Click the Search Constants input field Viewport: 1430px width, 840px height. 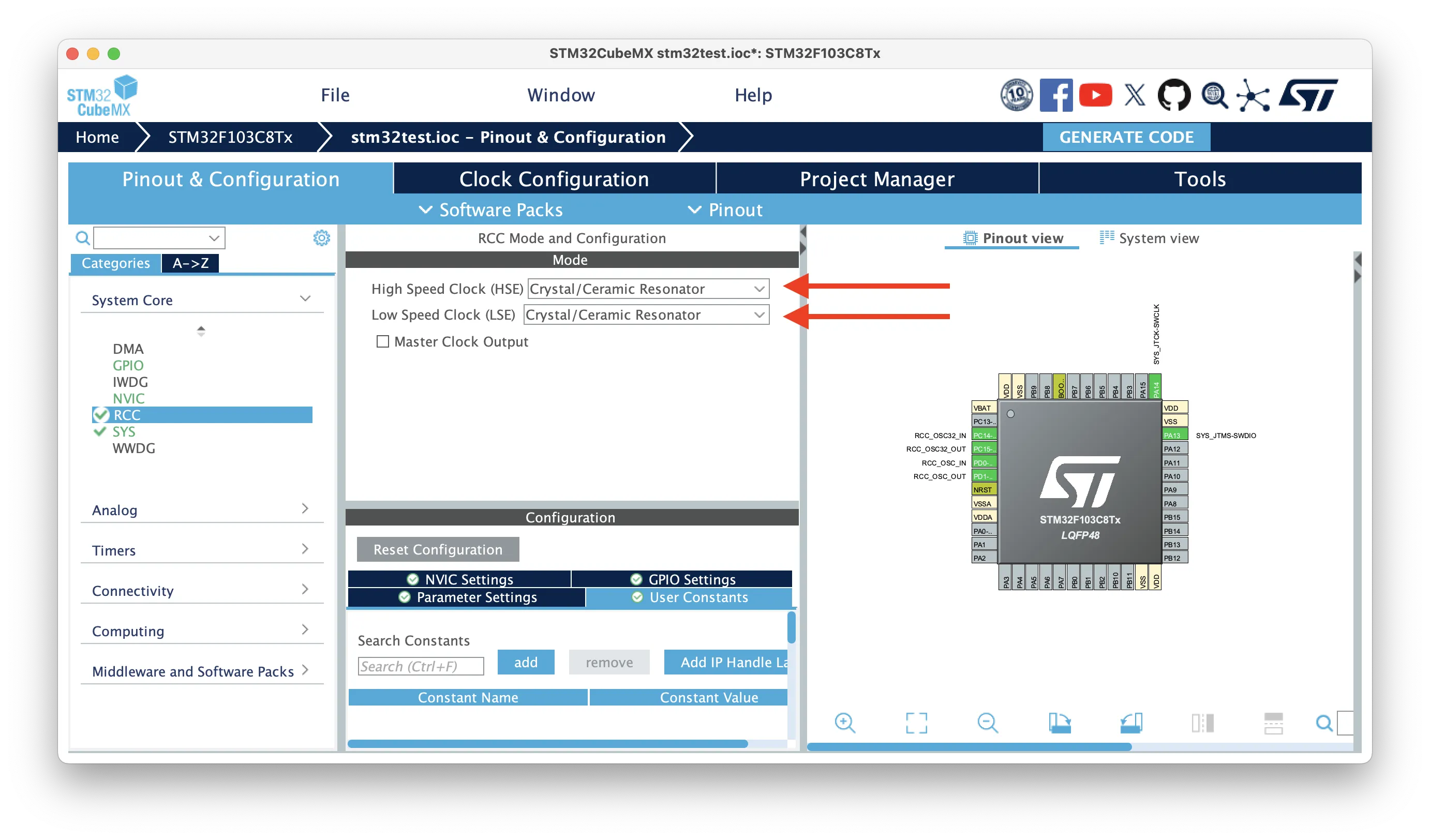[x=420, y=665]
